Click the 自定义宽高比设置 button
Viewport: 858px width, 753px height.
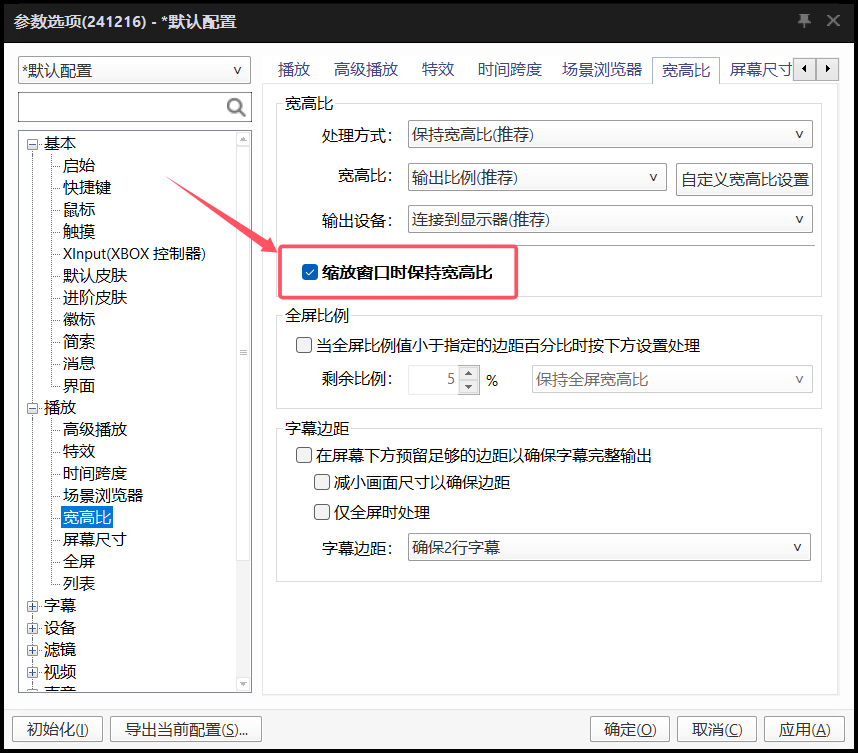(x=744, y=180)
